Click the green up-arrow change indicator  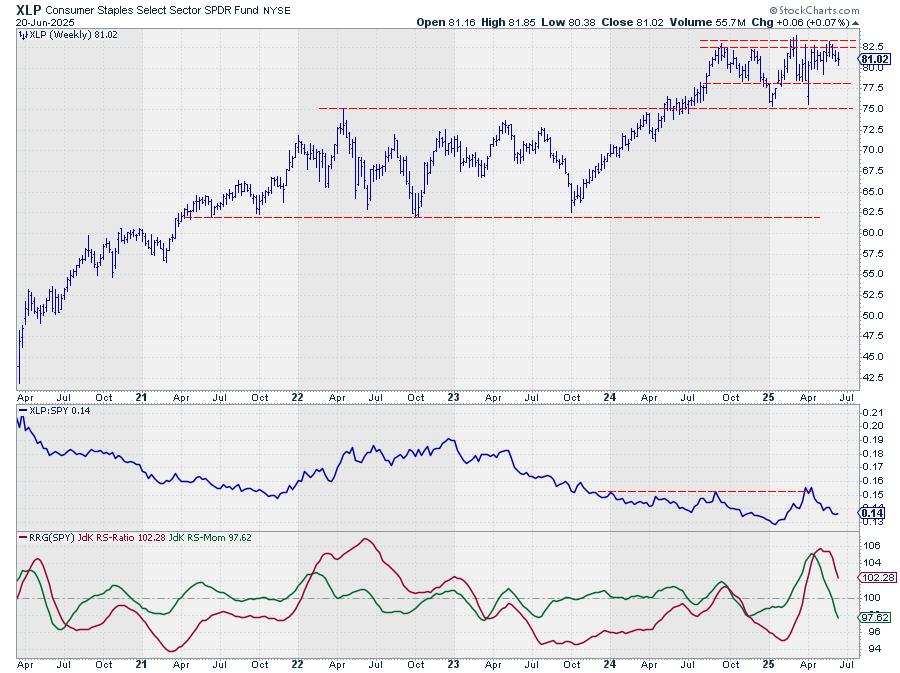[x=856, y=23]
